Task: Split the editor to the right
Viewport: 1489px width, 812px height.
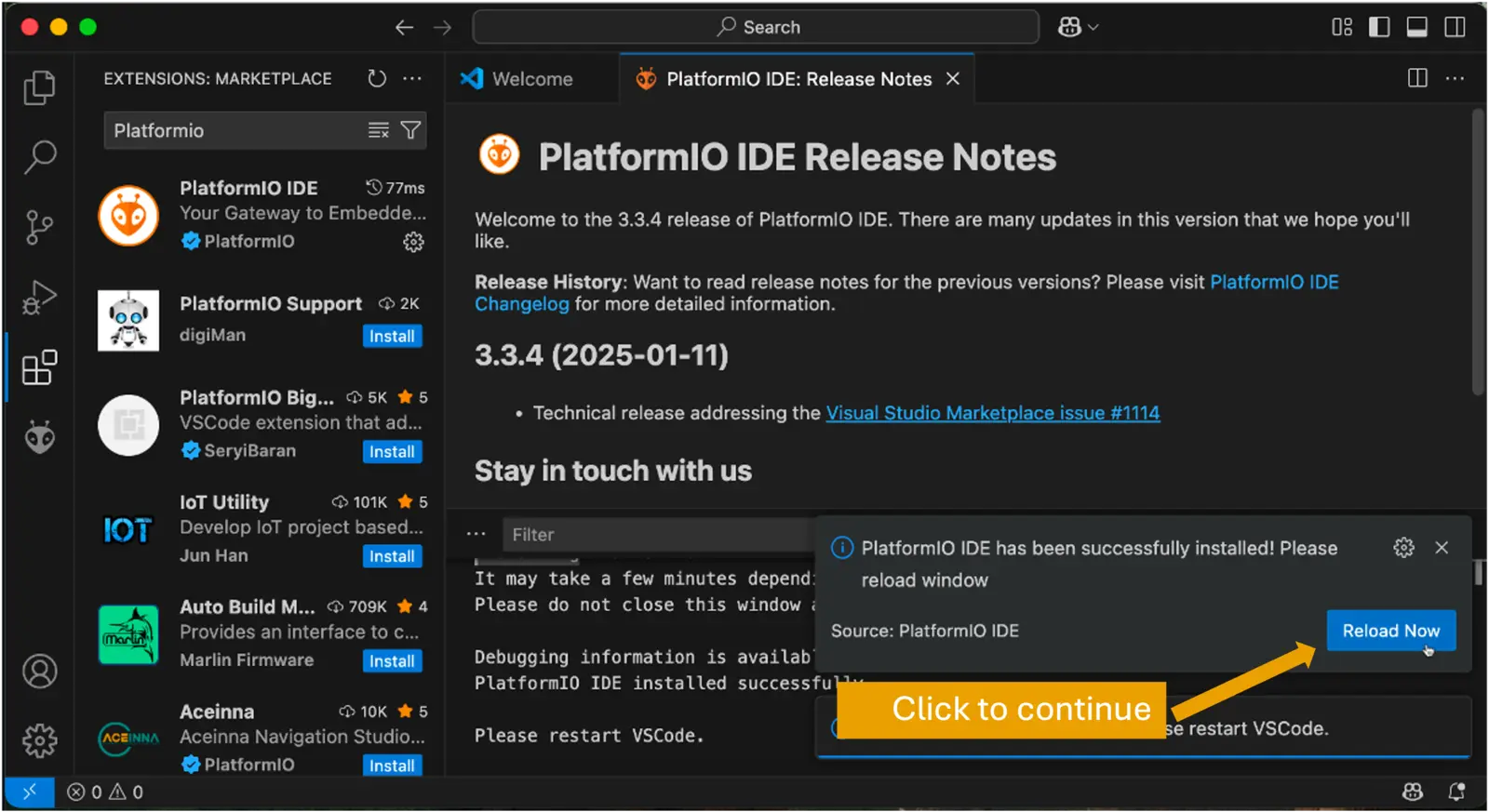Action: point(1417,78)
